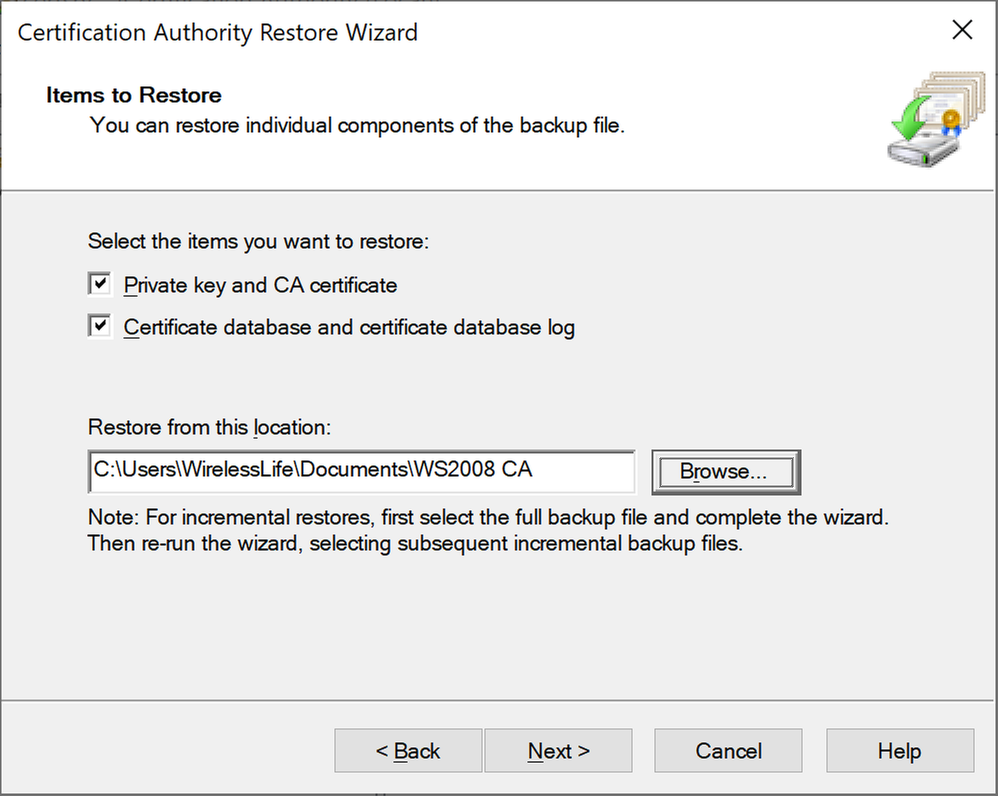
Task: Open the Browse... folder picker
Action: 726,471
